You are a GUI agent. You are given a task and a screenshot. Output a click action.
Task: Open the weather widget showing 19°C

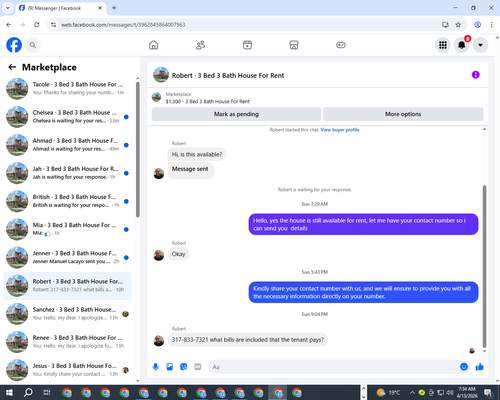click(388, 392)
